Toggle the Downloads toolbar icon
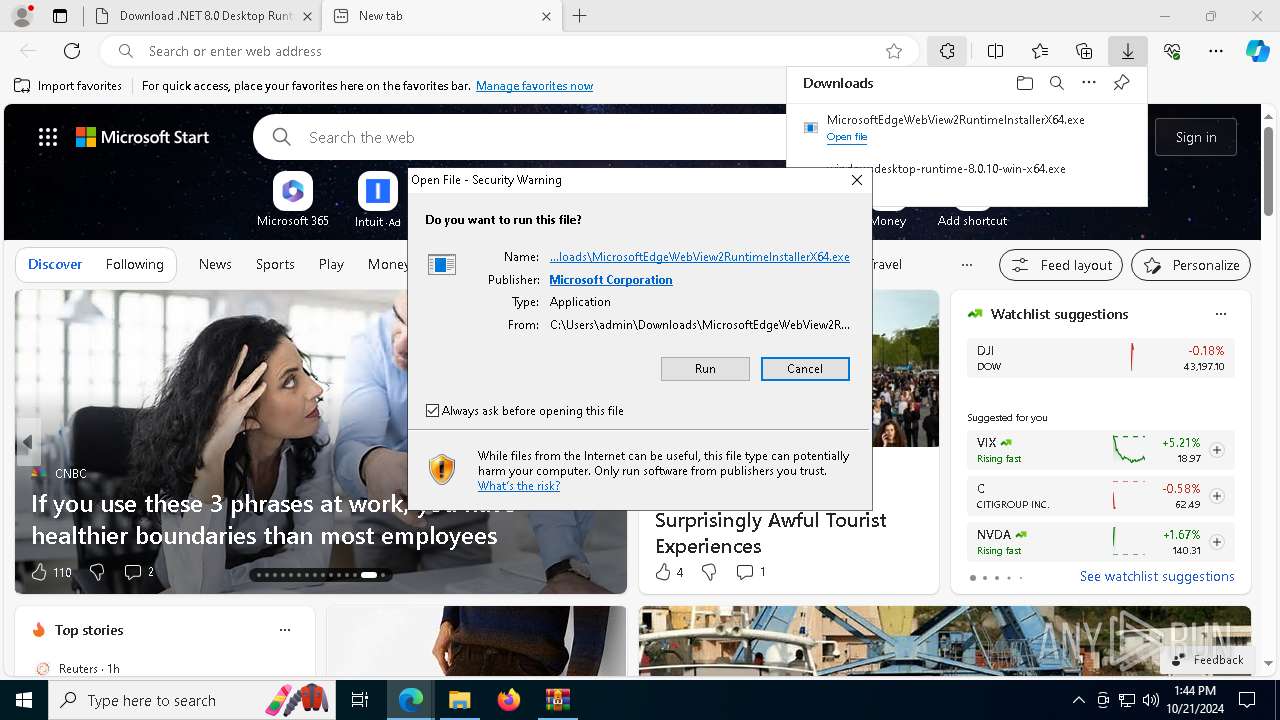The width and height of the screenshot is (1280, 720). [1127, 51]
